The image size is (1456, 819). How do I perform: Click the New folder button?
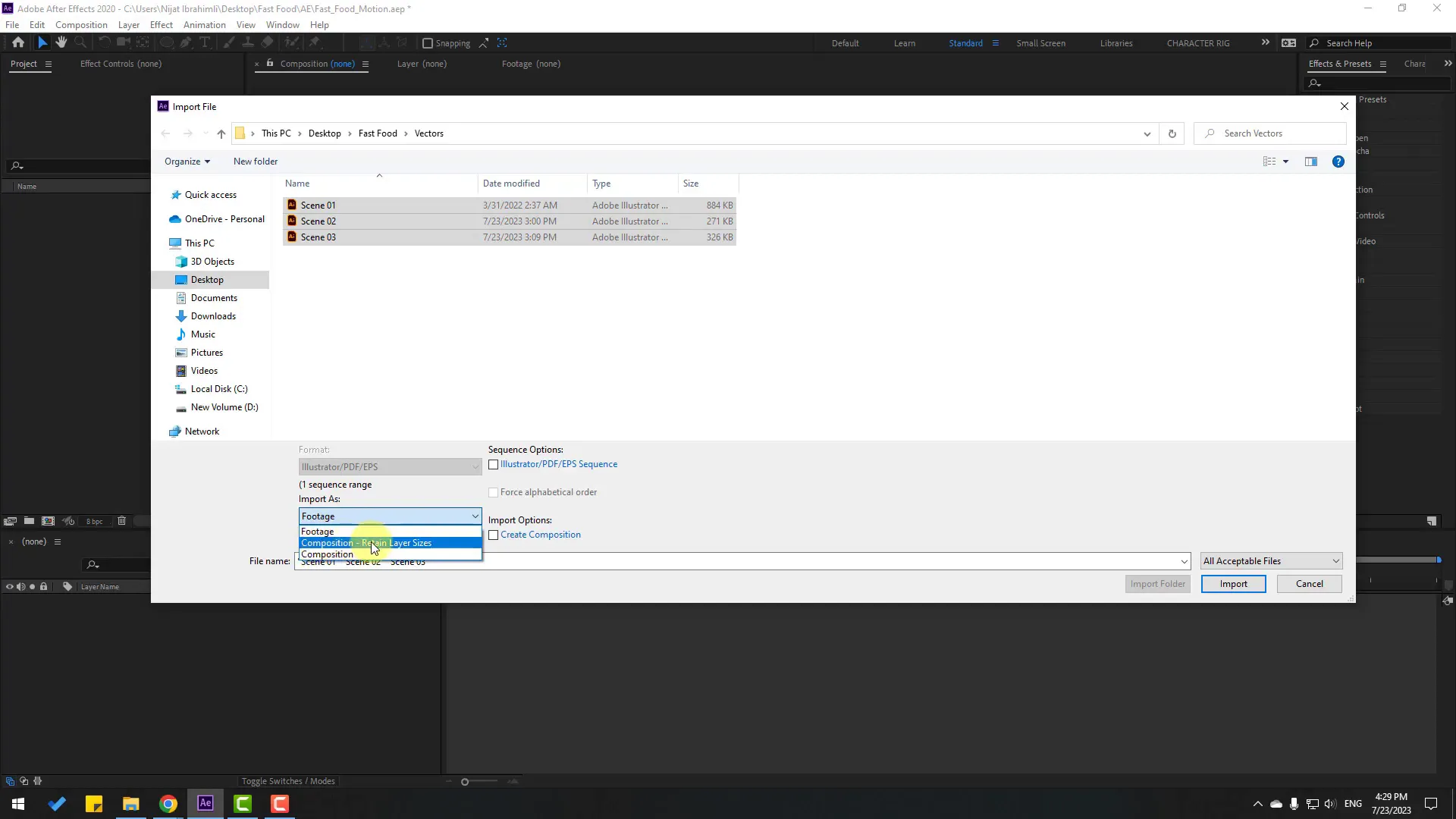click(256, 161)
